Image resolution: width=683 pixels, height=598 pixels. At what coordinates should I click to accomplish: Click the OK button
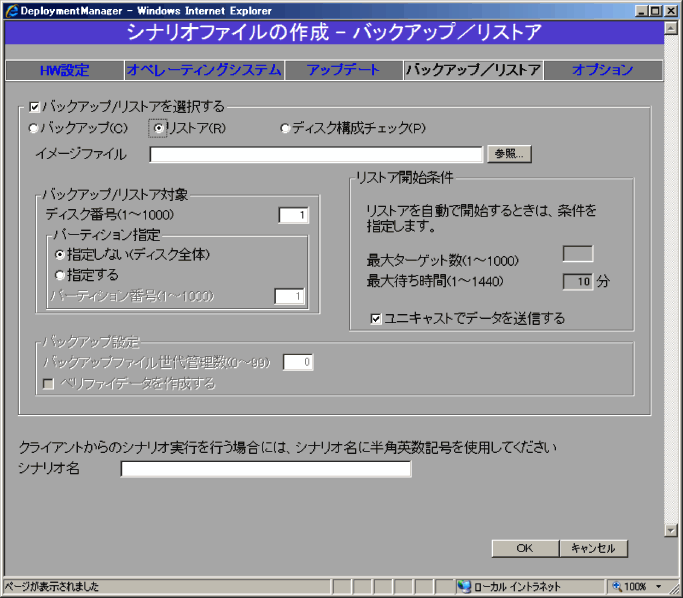tap(525, 548)
